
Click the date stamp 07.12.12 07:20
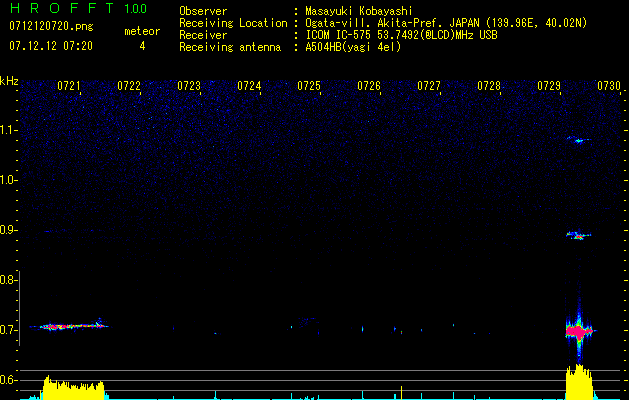[x=51, y=46]
